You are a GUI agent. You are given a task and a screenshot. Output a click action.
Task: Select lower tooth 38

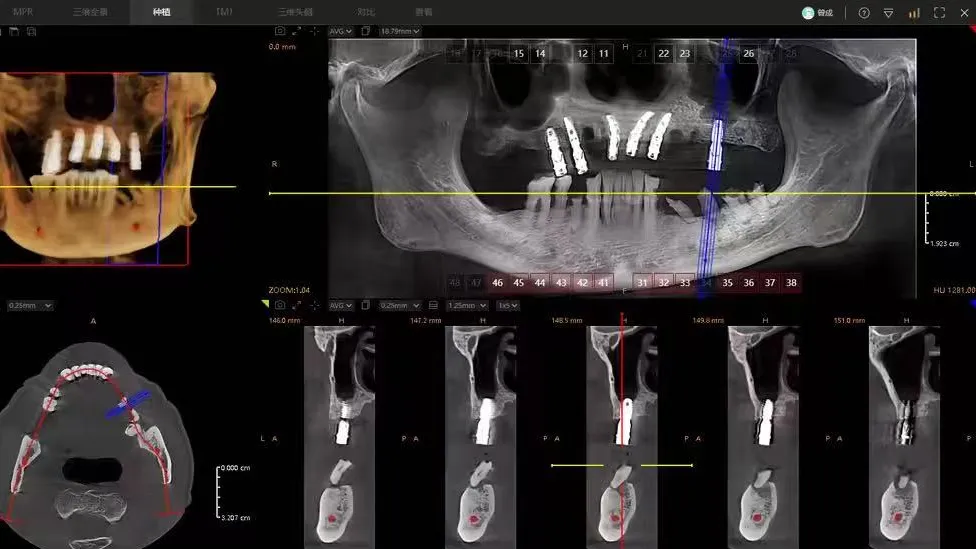pos(791,283)
